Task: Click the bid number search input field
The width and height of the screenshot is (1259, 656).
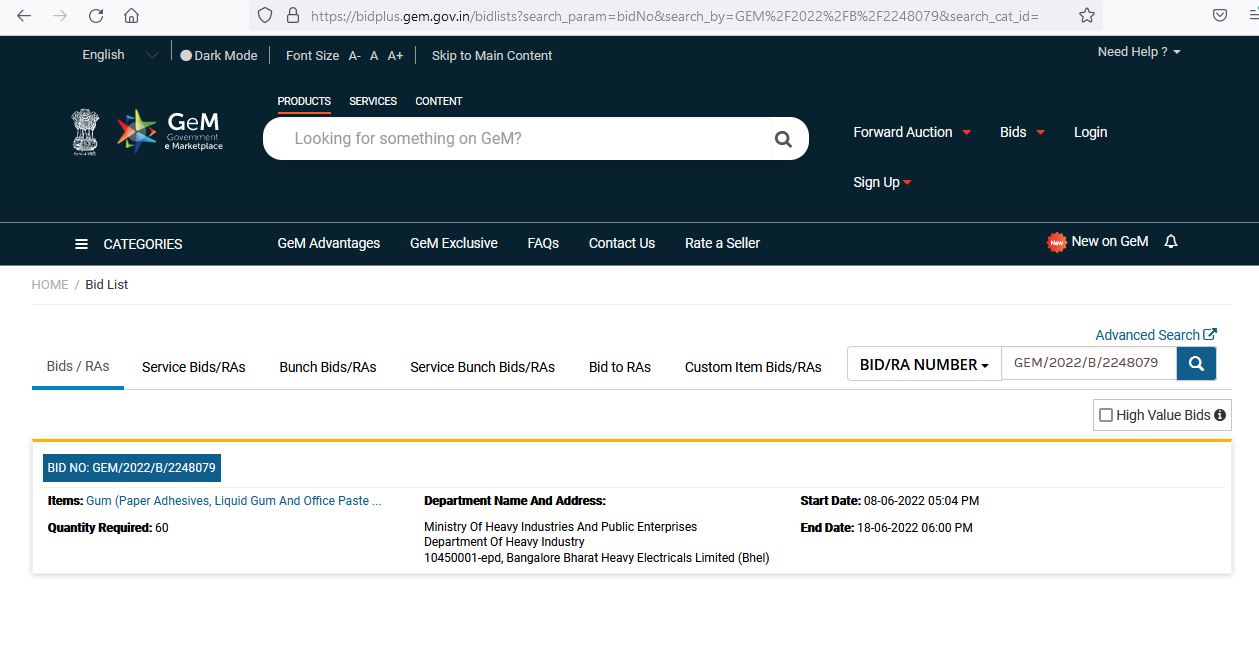Action: click(1087, 363)
